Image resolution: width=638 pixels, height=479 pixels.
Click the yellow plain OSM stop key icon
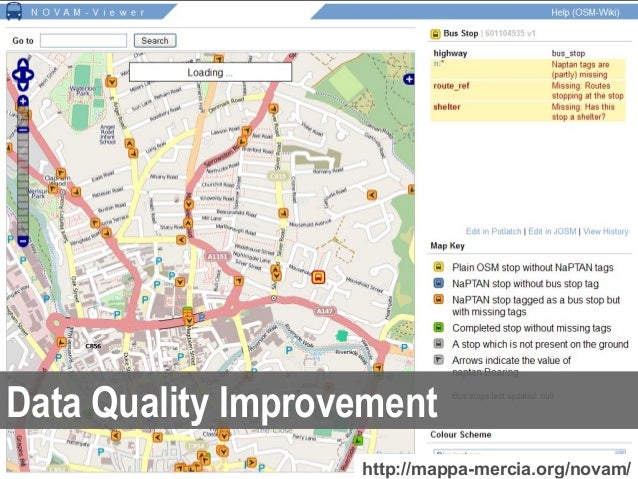click(438, 267)
